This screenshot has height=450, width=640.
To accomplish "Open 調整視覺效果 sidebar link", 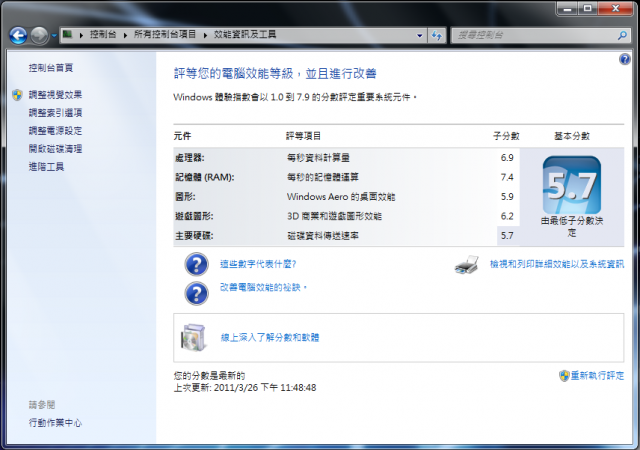I will point(55,95).
